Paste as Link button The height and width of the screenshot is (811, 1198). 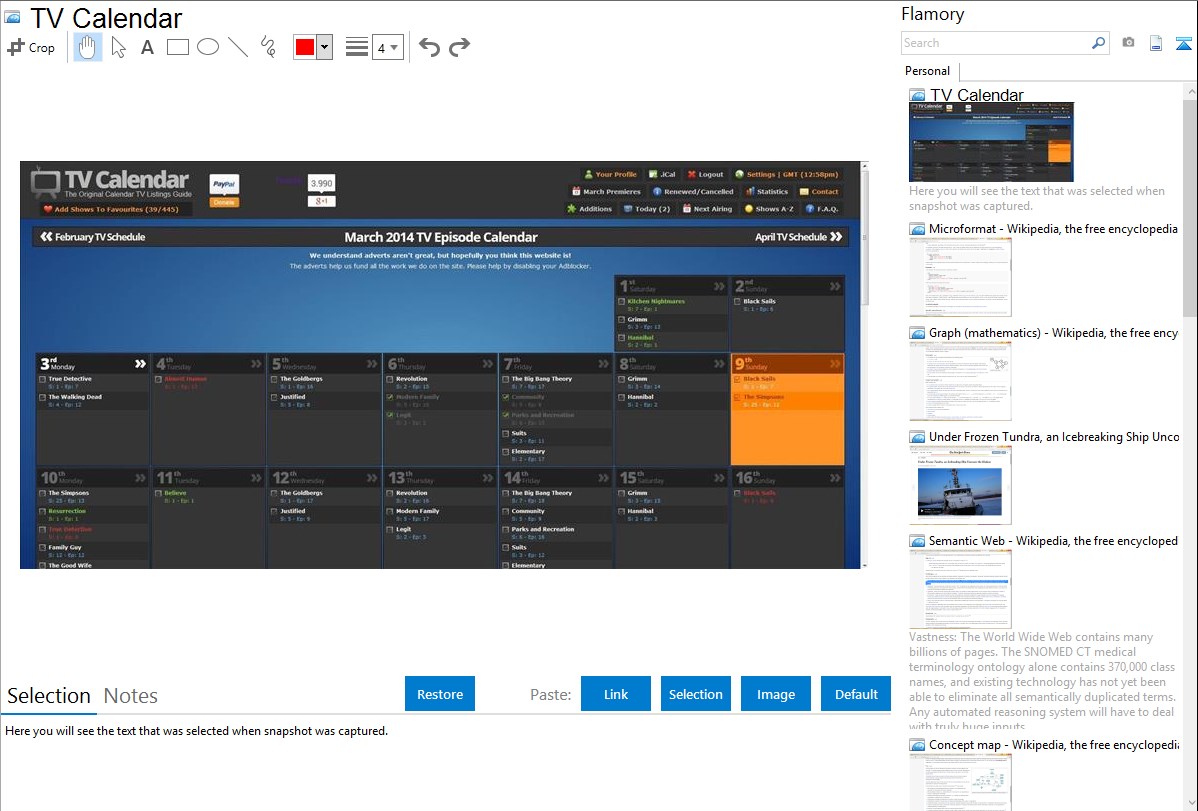coord(616,694)
